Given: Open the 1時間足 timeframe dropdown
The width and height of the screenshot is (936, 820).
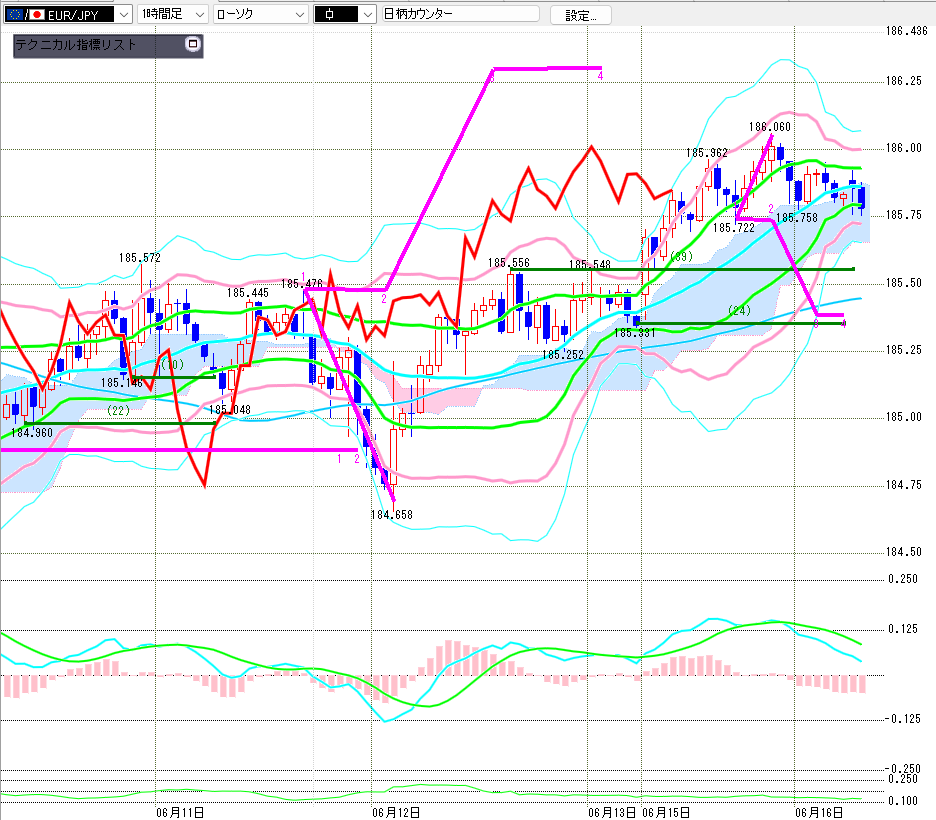Looking at the screenshot, I should (x=200, y=14).
